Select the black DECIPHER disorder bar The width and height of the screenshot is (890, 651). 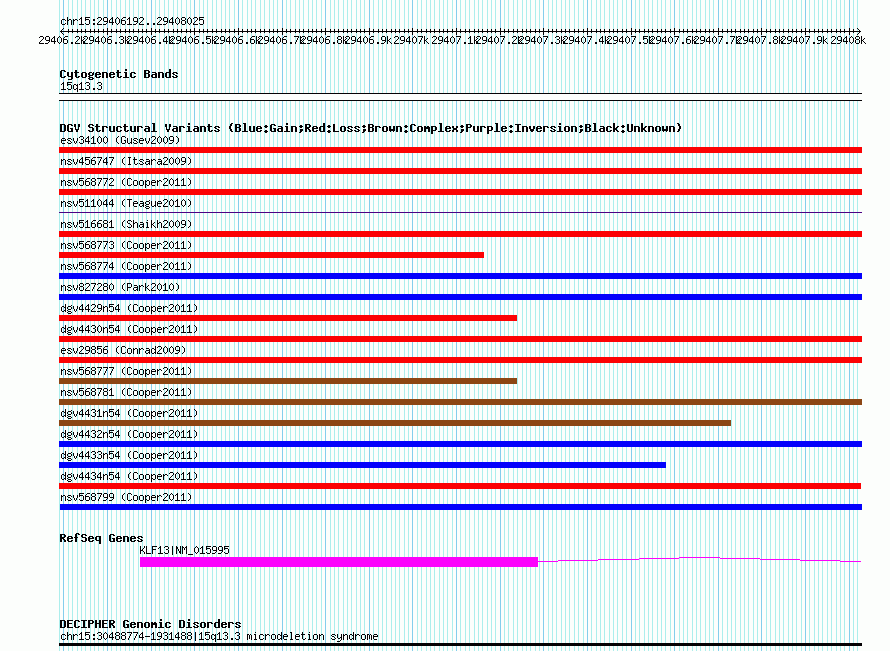(x=460, y=644)
